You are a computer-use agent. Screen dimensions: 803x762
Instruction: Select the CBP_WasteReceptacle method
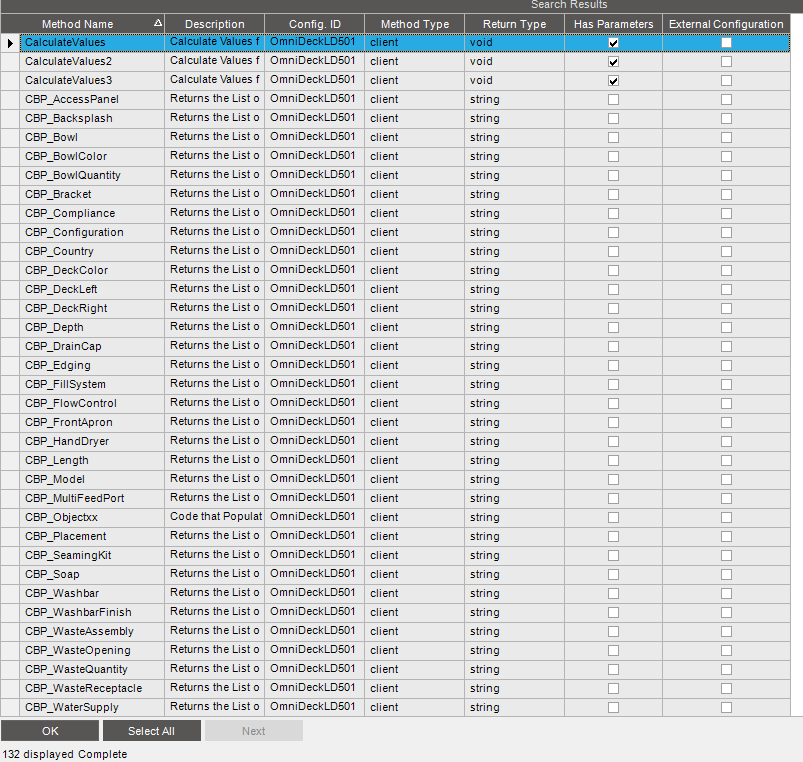pyautogui.click(x=83, y=688)
